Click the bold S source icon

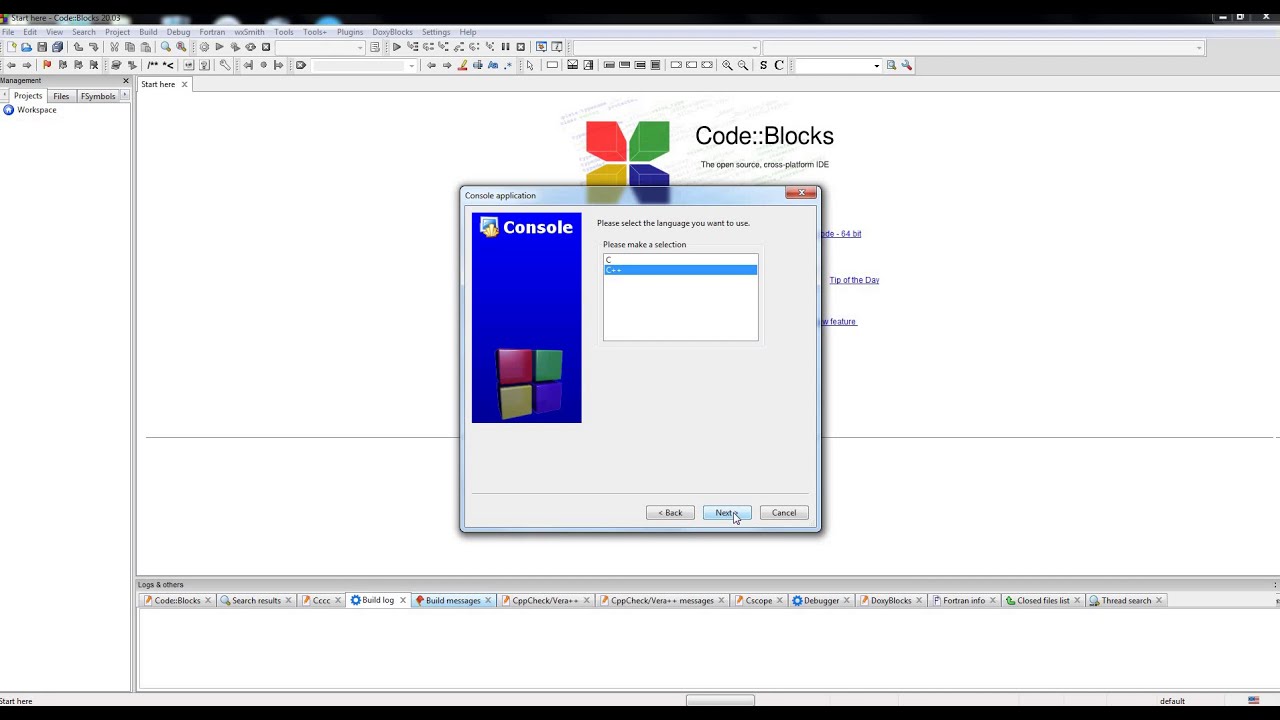coord(763,65)
